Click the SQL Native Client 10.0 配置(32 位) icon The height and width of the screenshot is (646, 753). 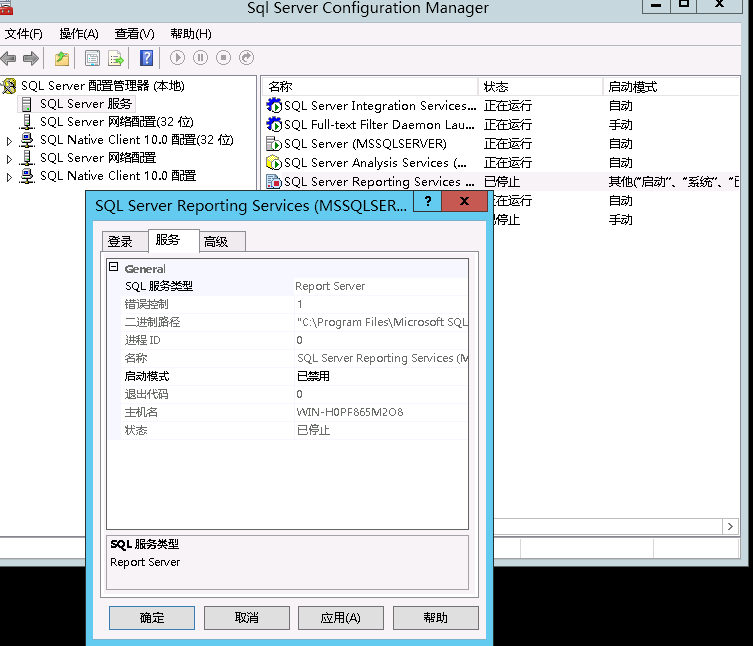coord(27,140)
